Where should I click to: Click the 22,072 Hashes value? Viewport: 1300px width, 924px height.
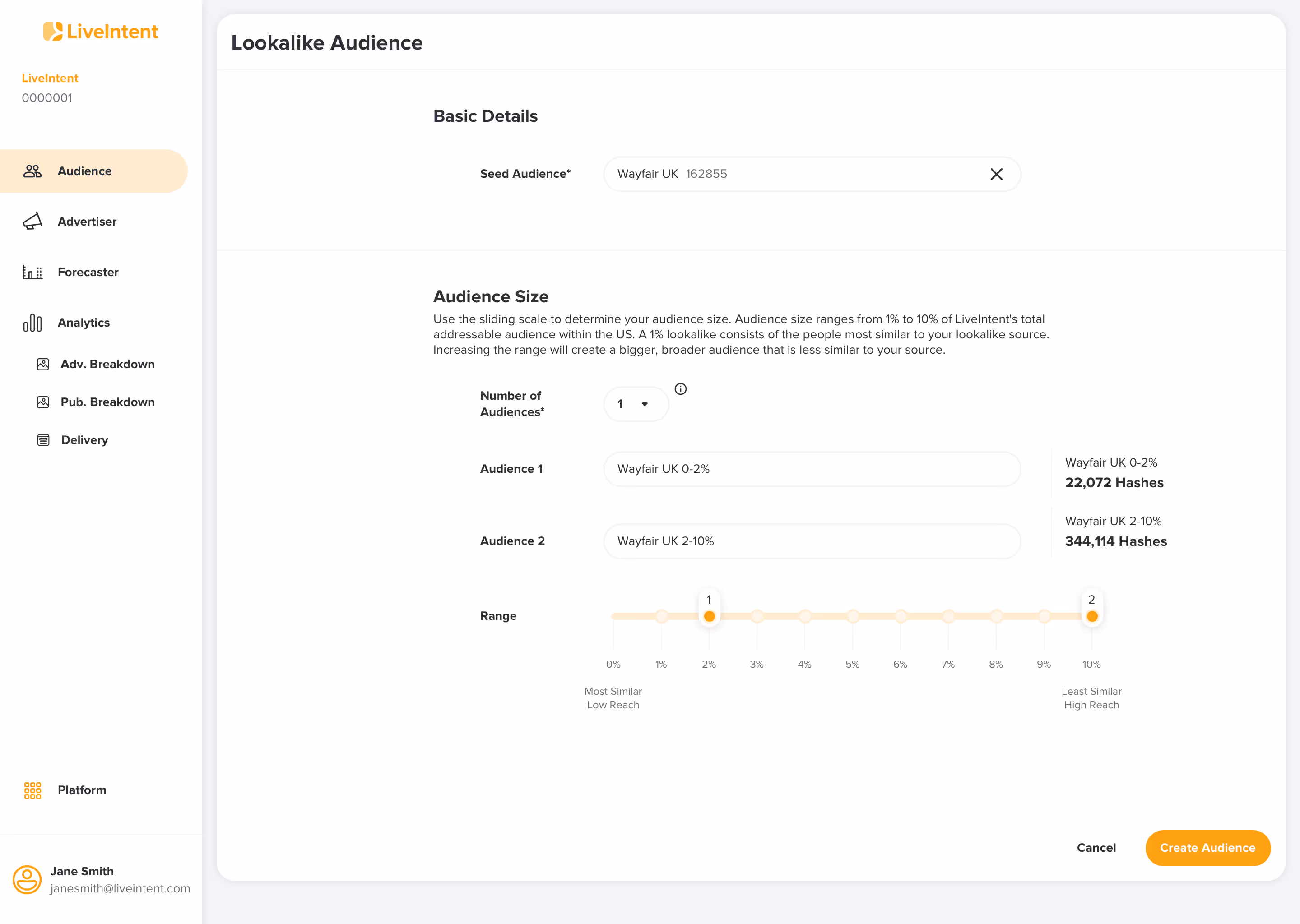pos(1114,482)
